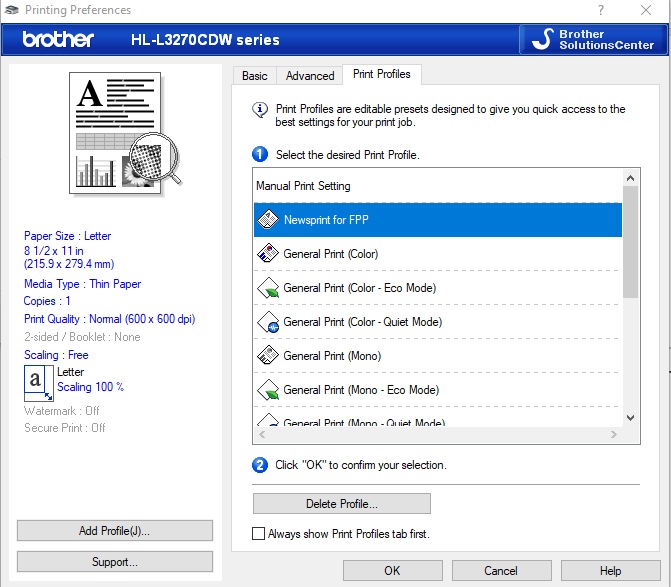Choose General Print (Mono) text
This screenshot has width=671, height=587.
click(332, 356)
